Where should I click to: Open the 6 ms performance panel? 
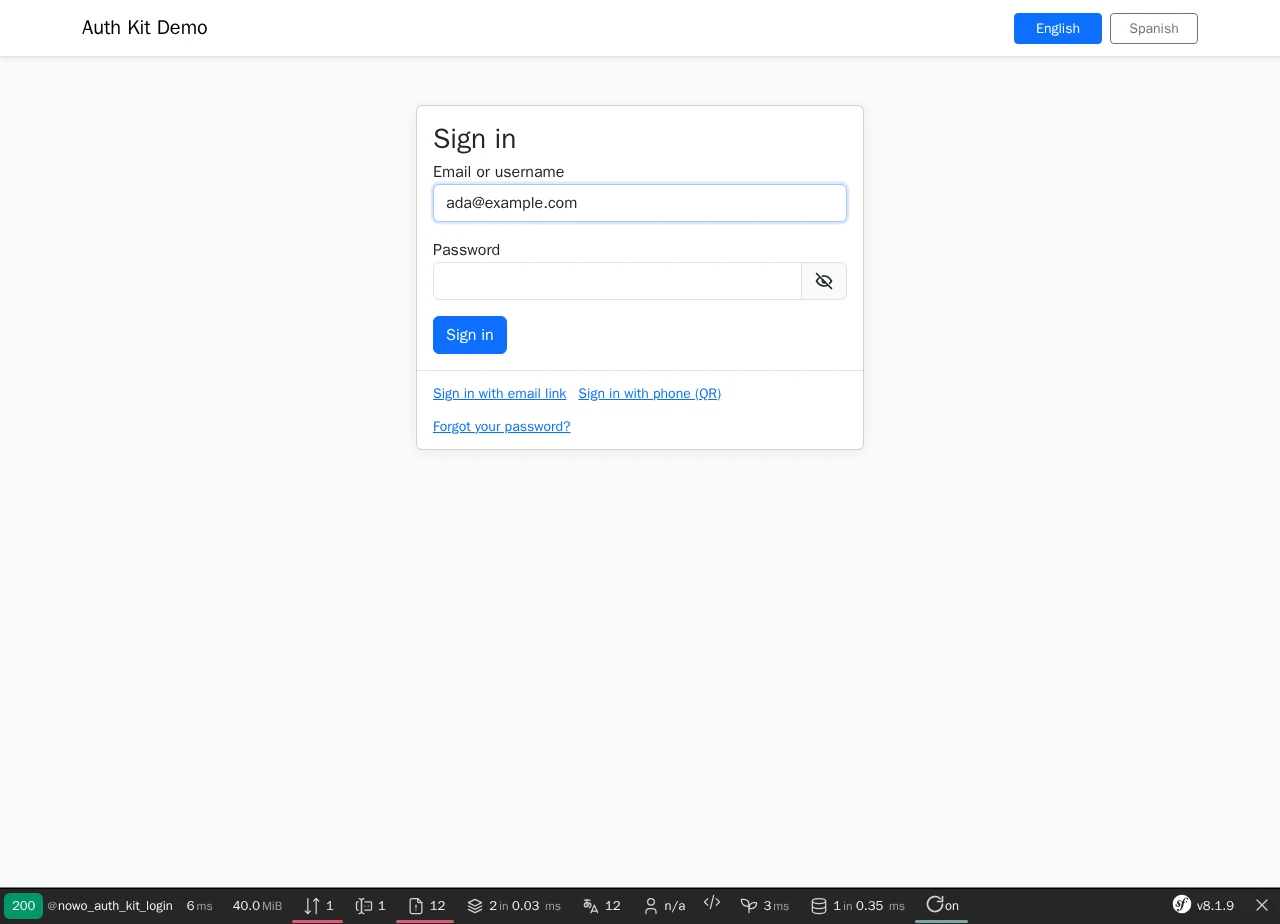coord(199,906)
